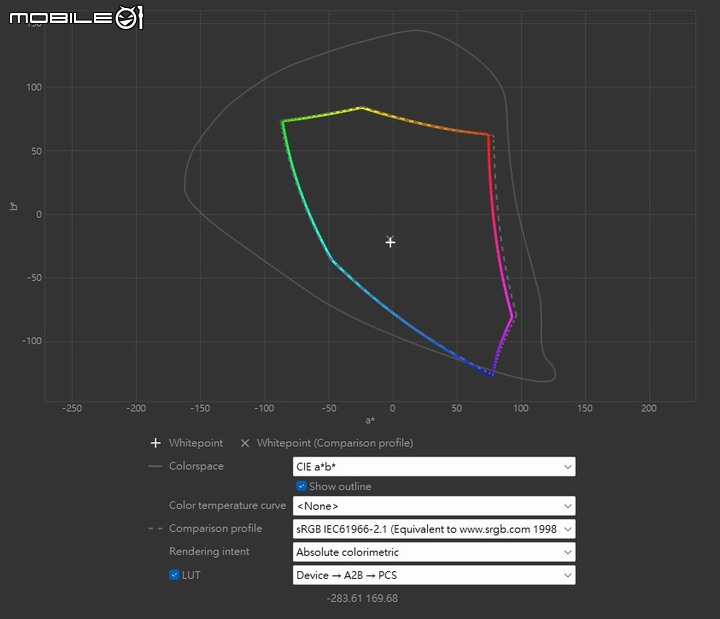The height and width of the screenshot is (619, 720).
Task: Open the Device → A2B → PCS dropdown
Action: click(433, 575)
